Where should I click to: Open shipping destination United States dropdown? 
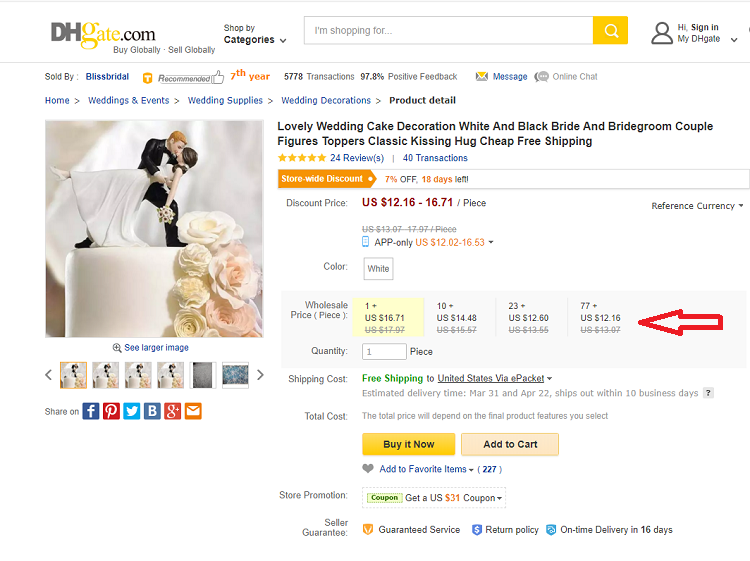click(x=494, y=379)
